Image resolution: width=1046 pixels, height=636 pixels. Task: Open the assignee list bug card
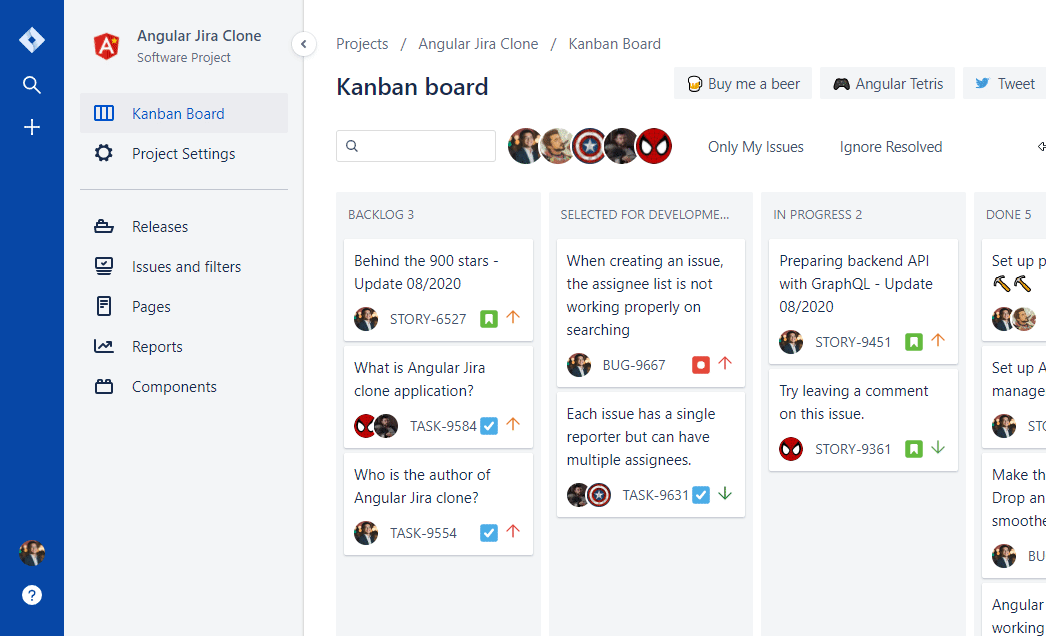click(x=650, y=313)
